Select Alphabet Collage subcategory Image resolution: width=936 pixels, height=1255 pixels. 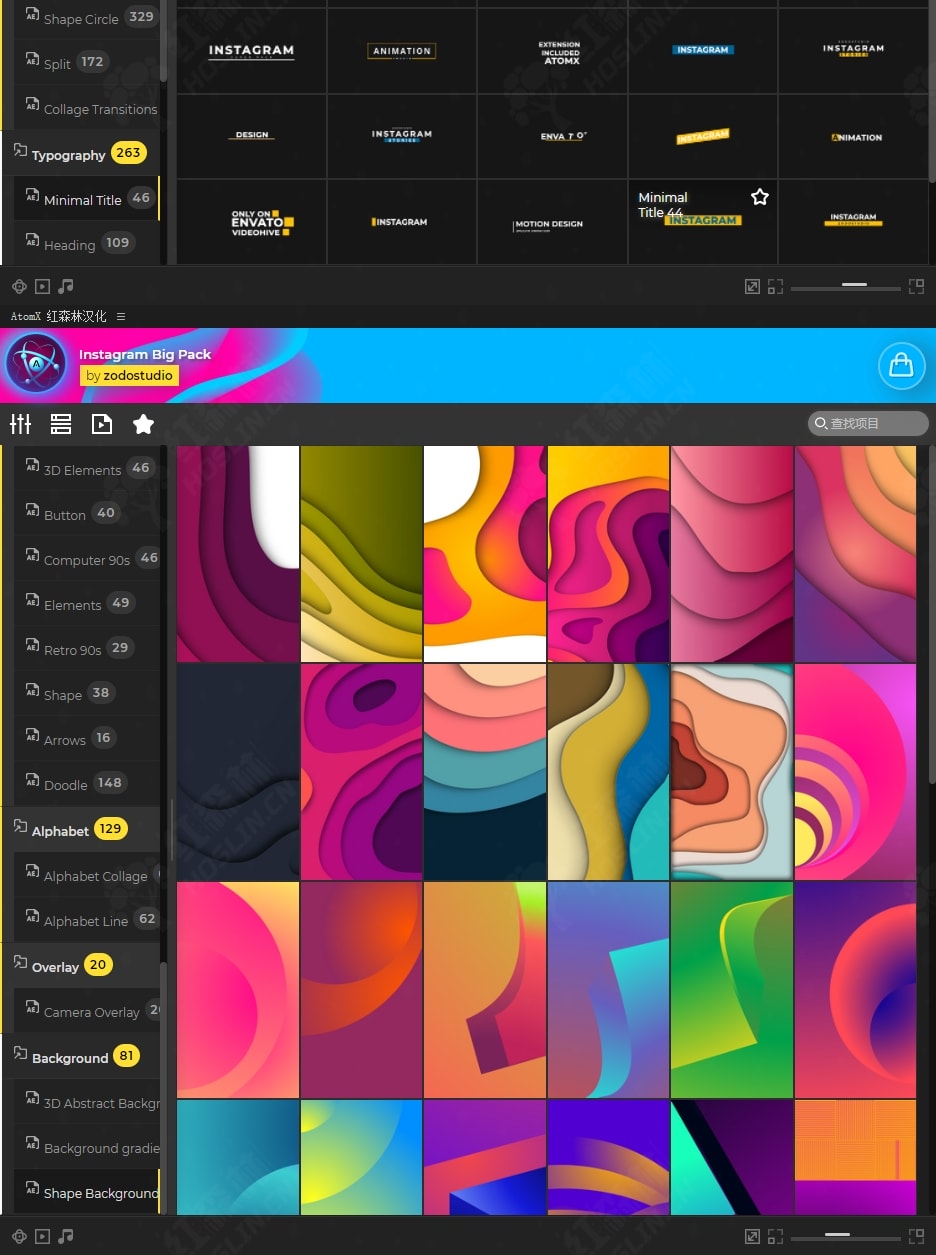(87, 875)
